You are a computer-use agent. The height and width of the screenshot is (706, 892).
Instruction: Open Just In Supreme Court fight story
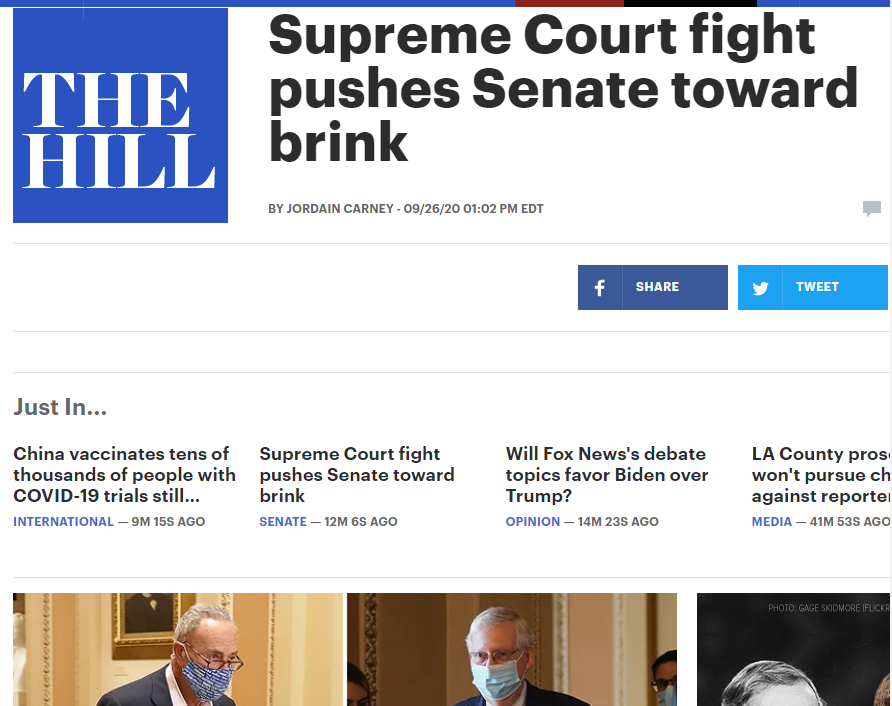point(357,475)
